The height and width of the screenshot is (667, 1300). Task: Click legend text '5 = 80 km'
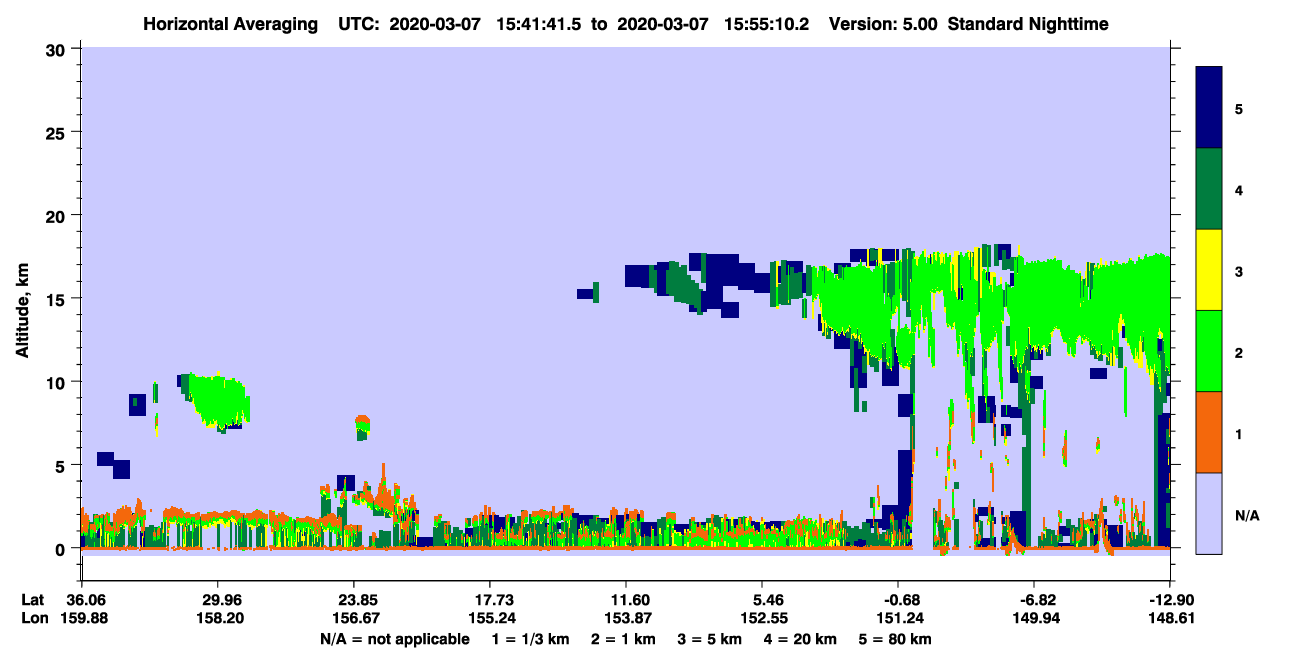tap(897, 639)
